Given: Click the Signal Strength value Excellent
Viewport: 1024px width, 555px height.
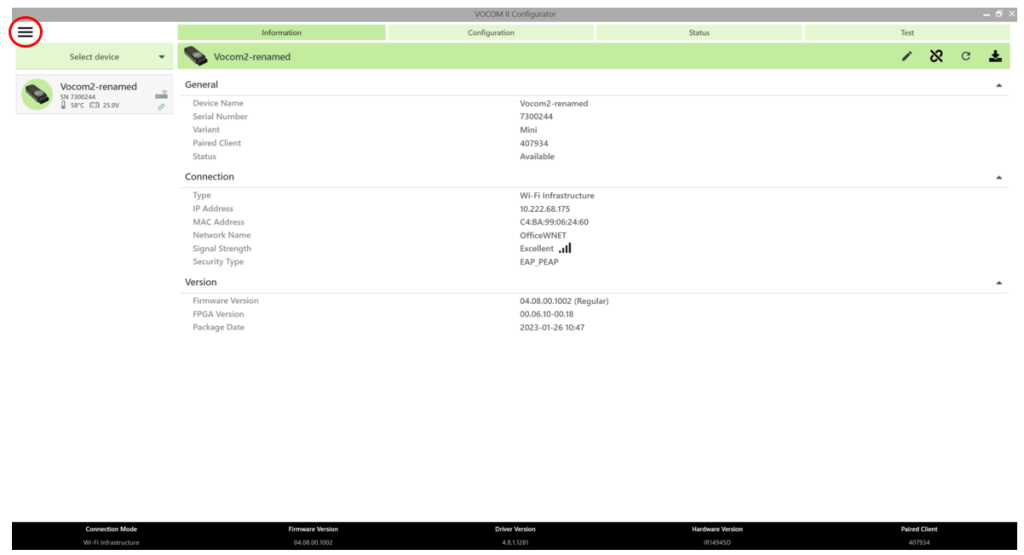Looking at the screenshot, I should tap(536, 249).
